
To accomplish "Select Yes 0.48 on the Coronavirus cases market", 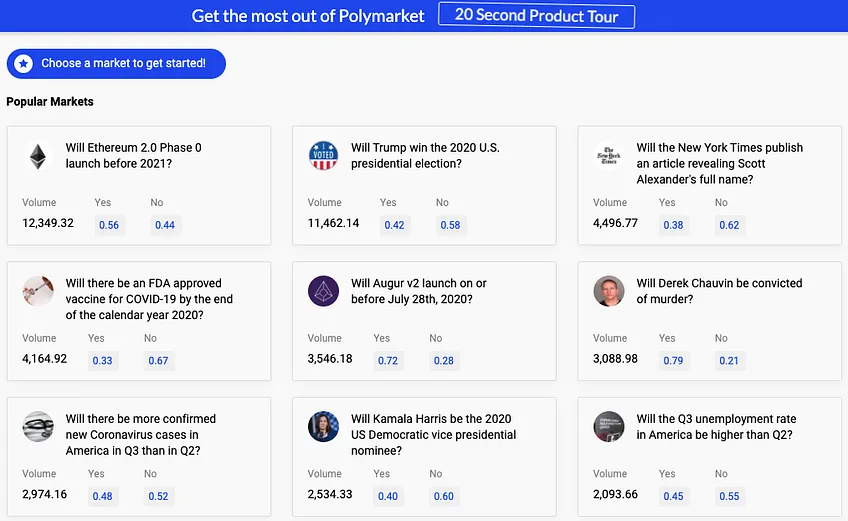I will pyautogui.click(x=102, y=496).
